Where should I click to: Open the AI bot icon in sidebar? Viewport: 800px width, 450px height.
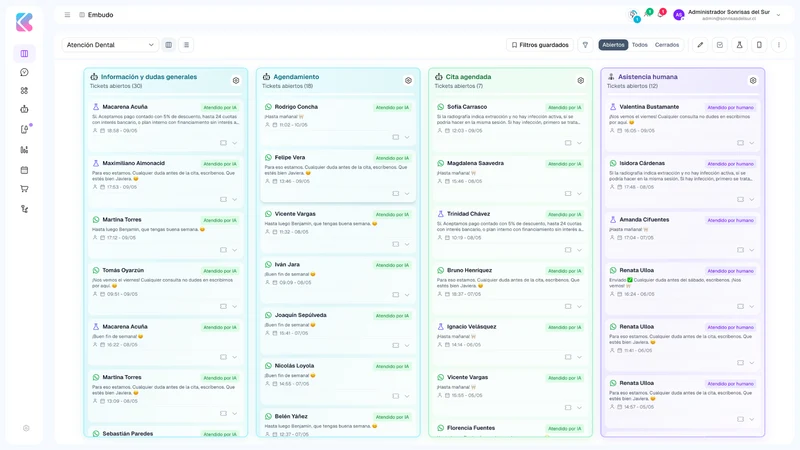24,109
